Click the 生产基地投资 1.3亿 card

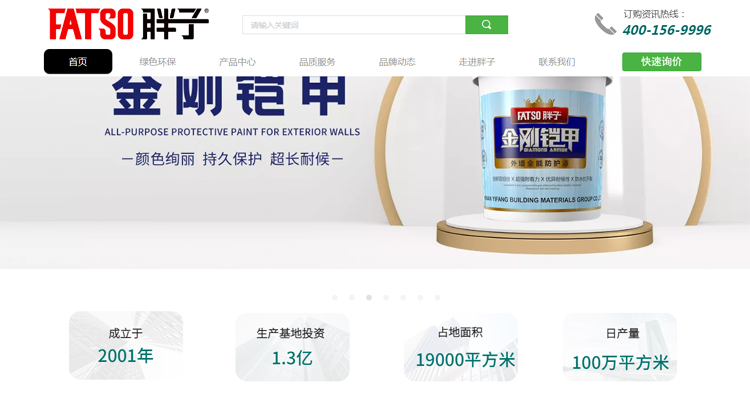point(292,347)
